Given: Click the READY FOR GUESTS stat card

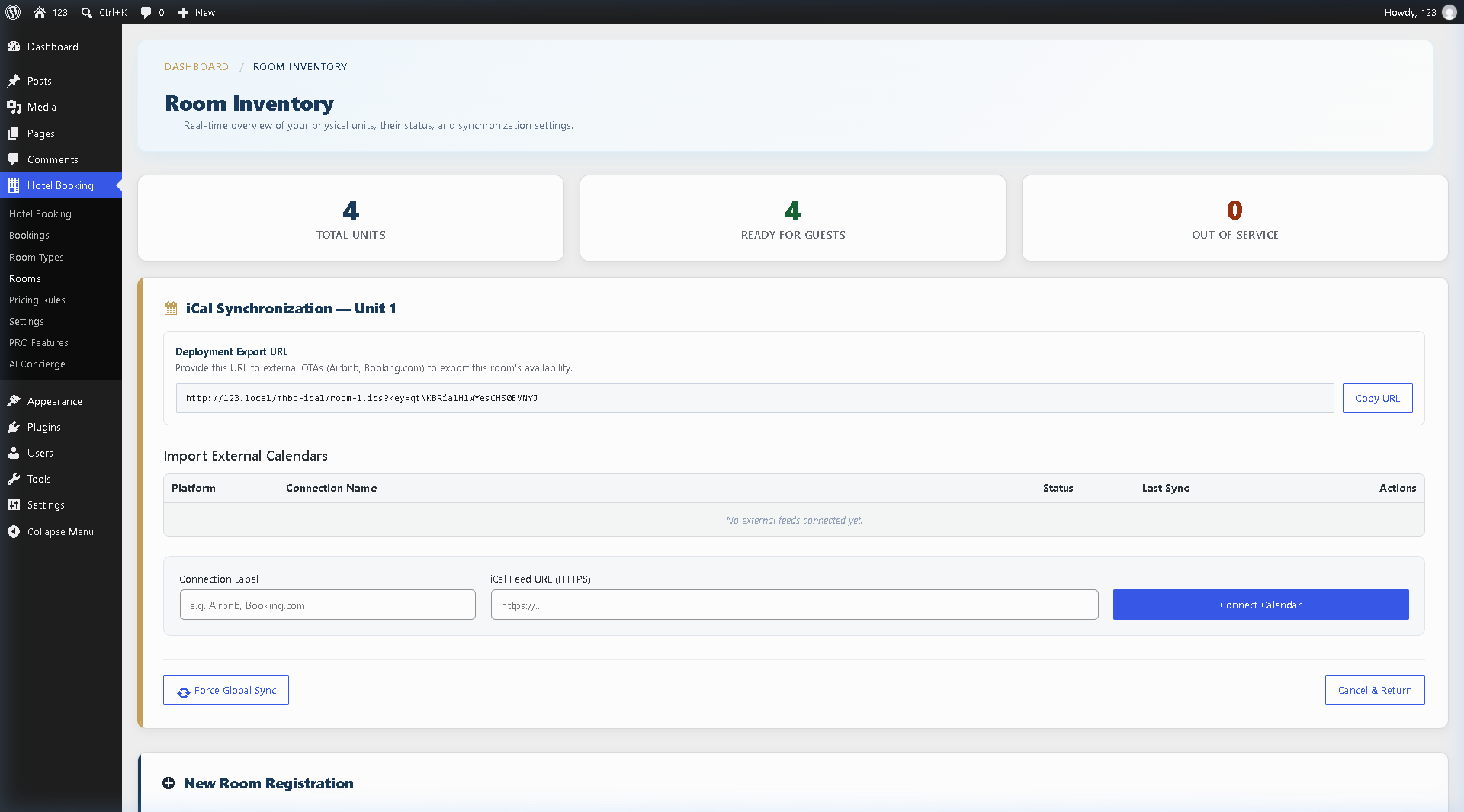Looking at the screenshot, I should [793, 218].
